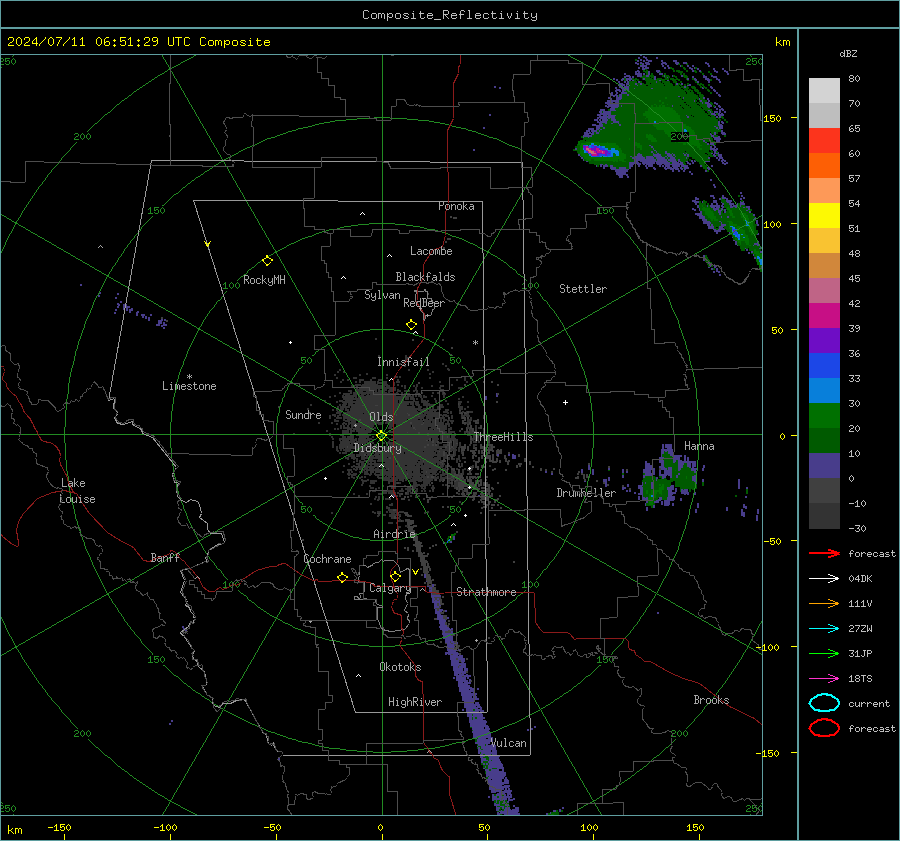The image size is (900, 841).
Task: Click the cyan 27ZW arrow icon
Action: coord(824,629)
